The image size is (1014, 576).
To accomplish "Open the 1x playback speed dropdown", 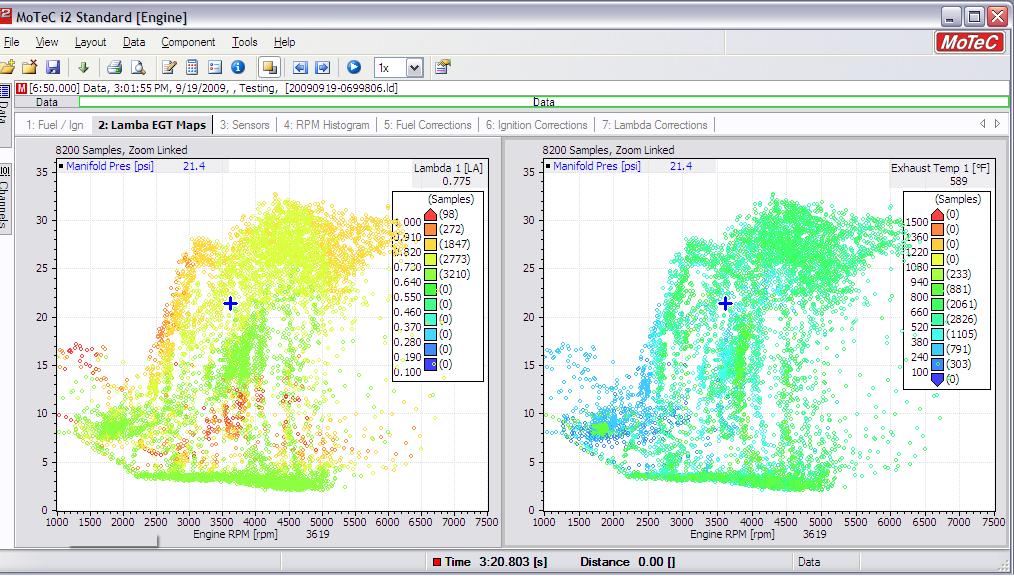I will (415, 67).
